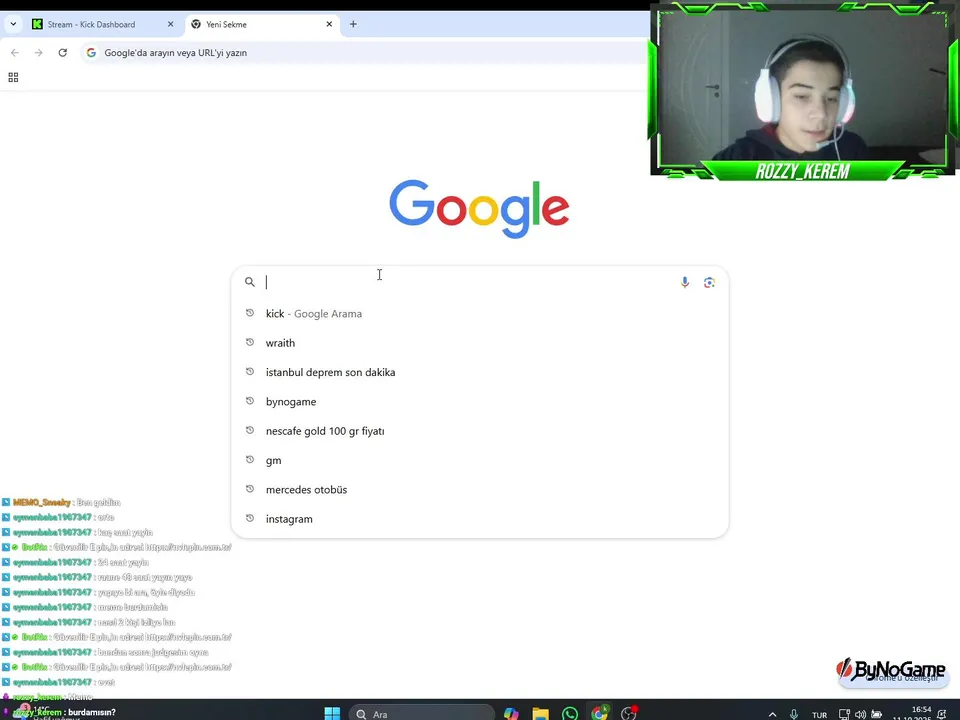Screen dimensions: 960x720
Task: Open a new browser tab
Action: 353,24
